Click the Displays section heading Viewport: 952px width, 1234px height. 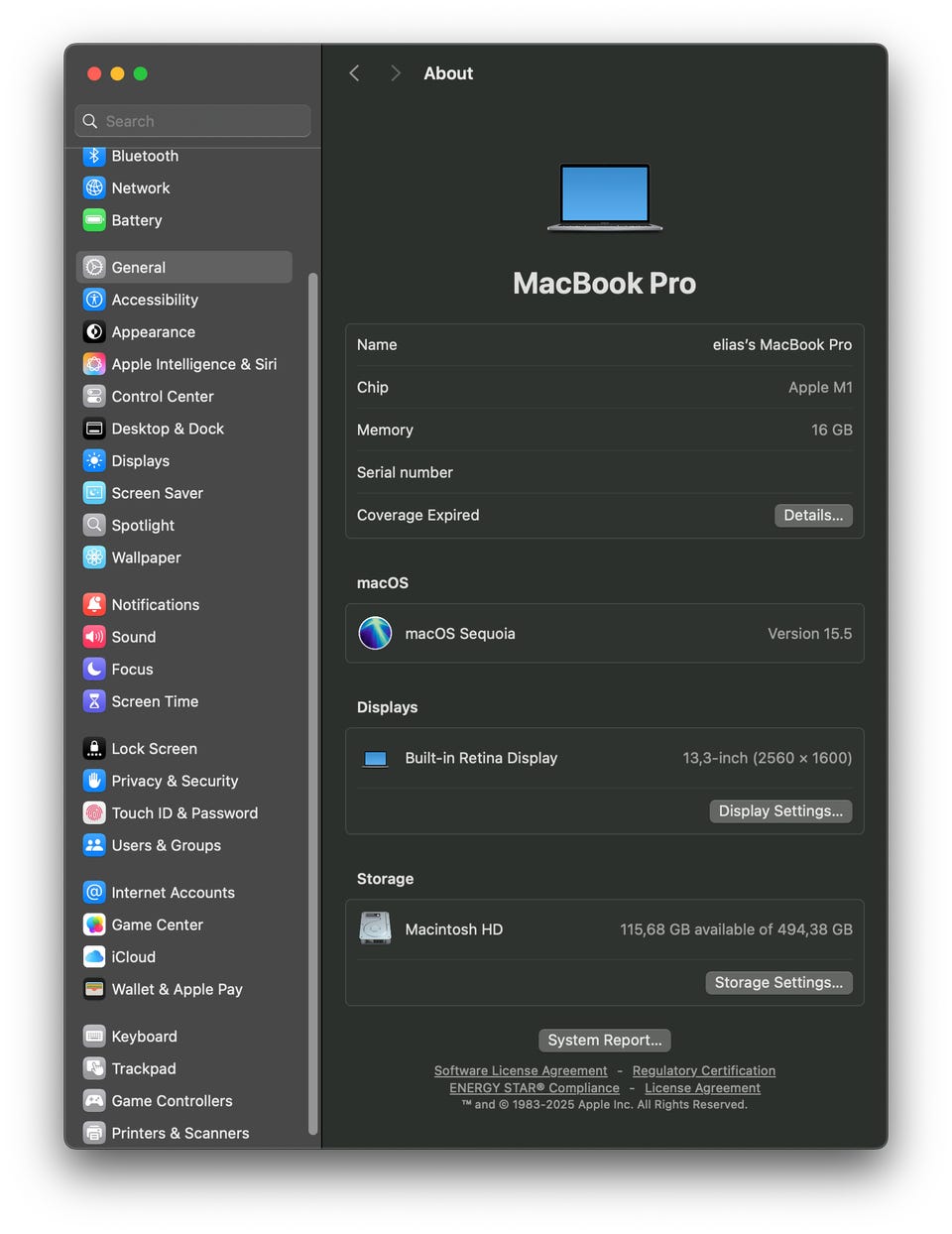click(387, 707)
